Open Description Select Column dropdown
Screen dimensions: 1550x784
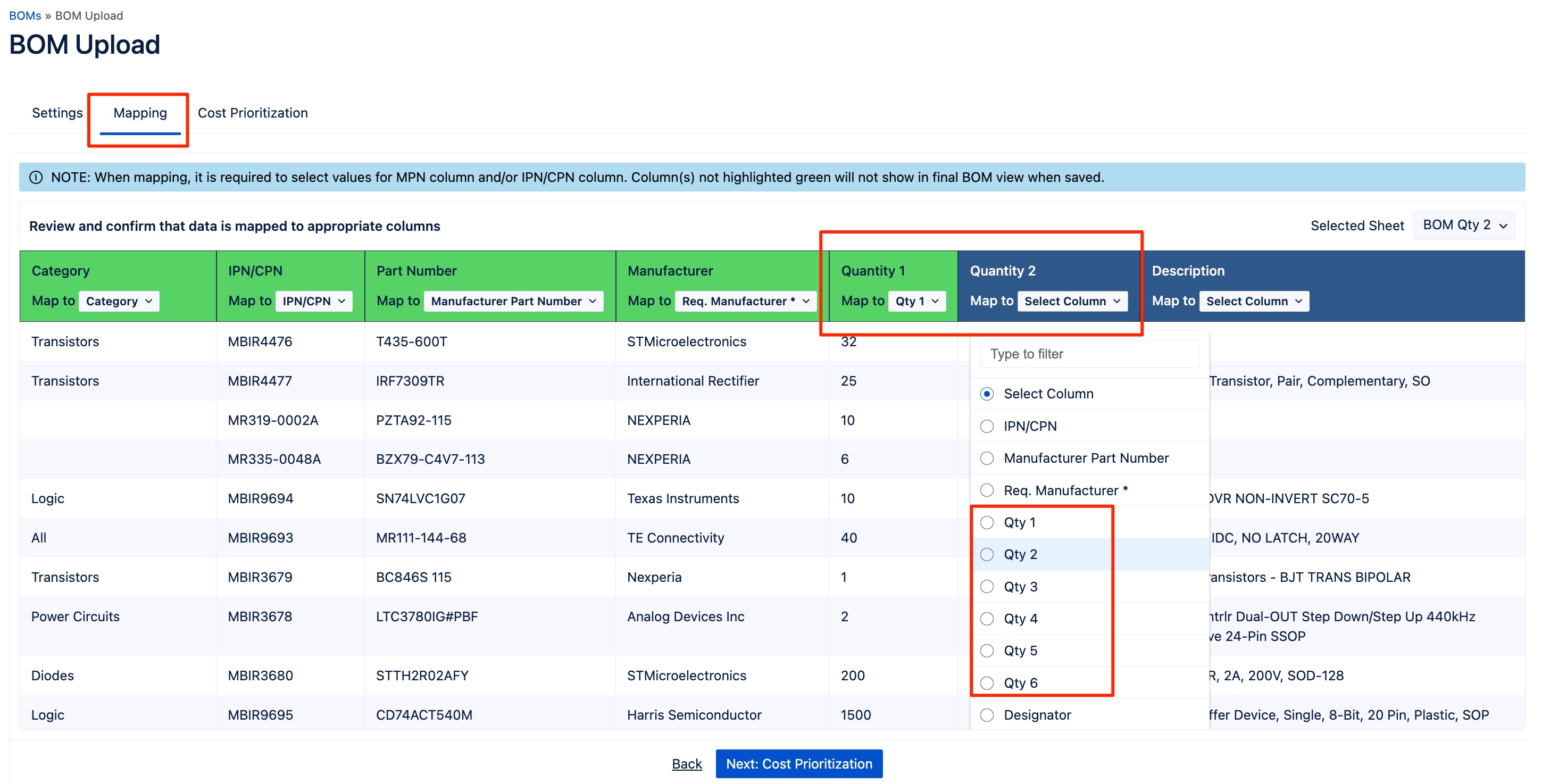(1254, 301)
